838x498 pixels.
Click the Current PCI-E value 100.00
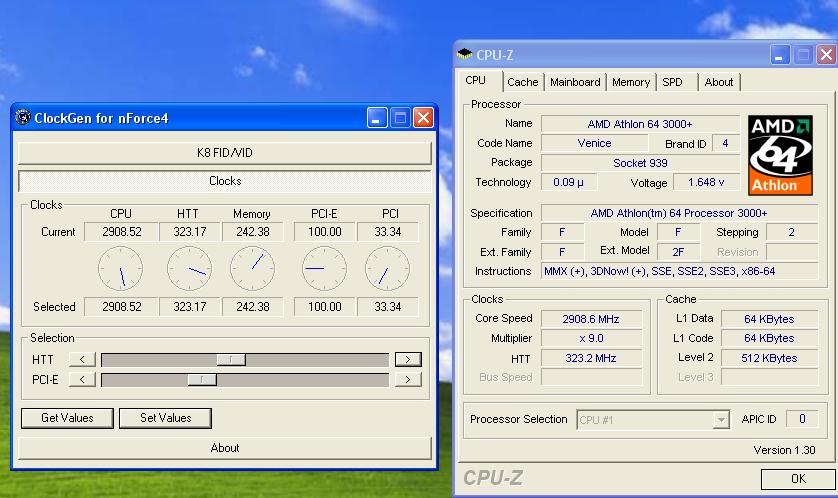[x=324, y=232]
